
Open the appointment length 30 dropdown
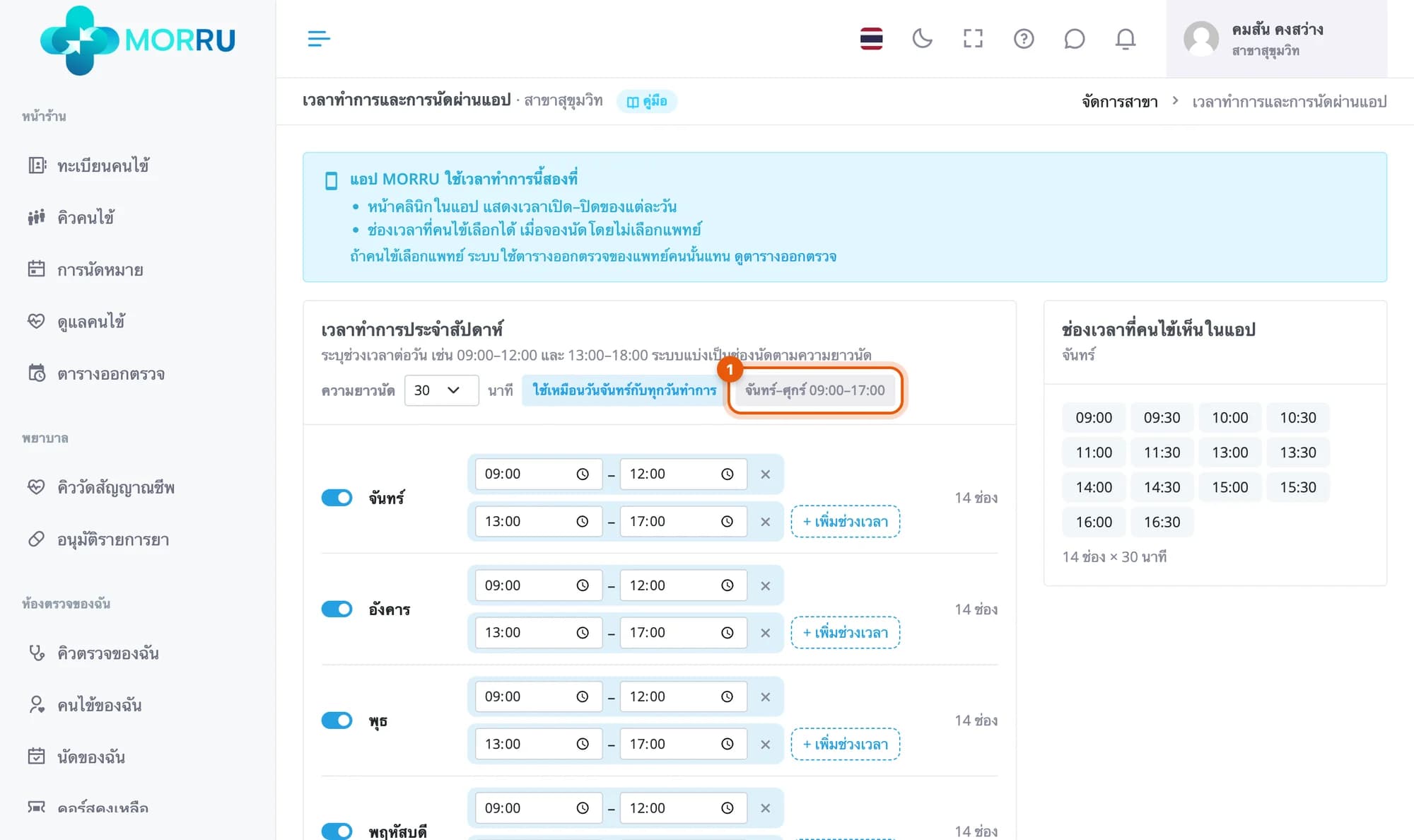pyautogui.click(x=441, y=390)
